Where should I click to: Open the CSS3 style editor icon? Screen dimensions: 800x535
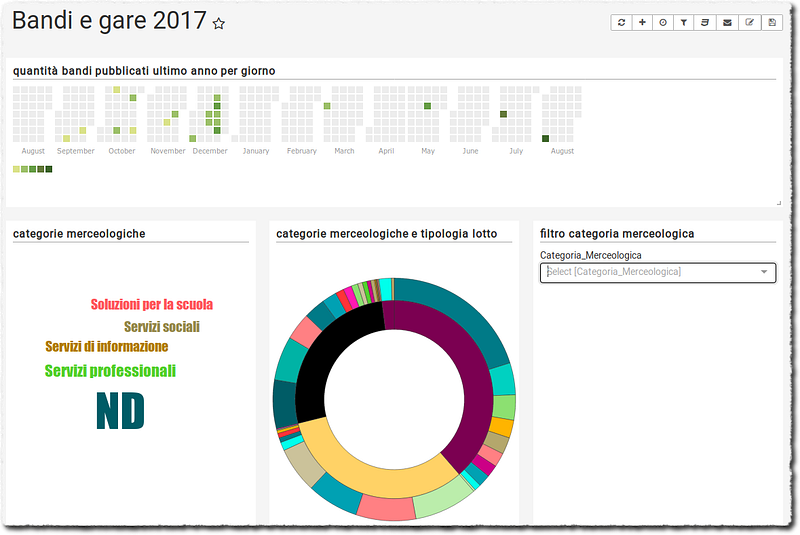point(705,22)
